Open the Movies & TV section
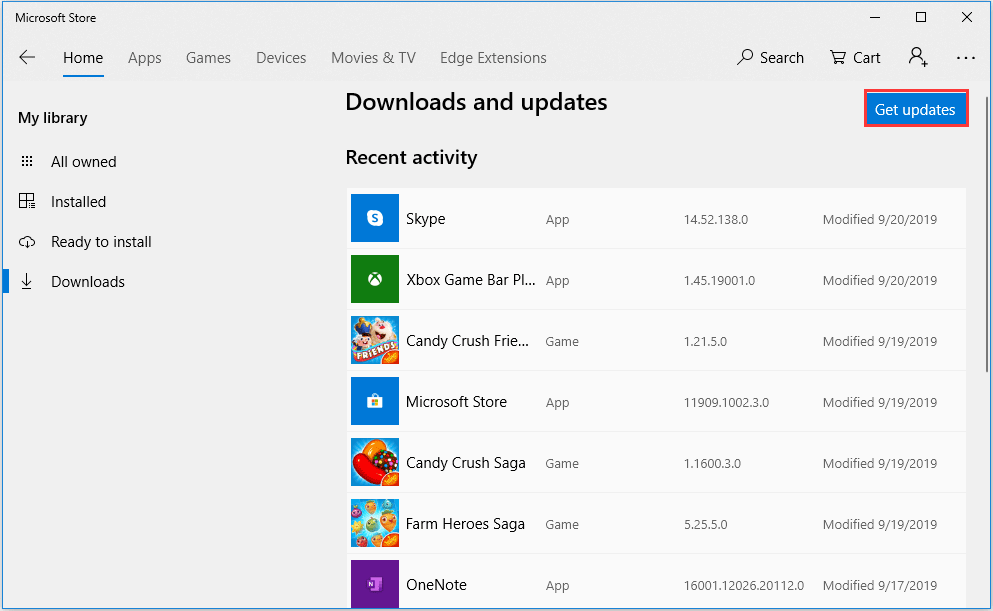The height and width of the screenshot is (611, 993). 373,57
